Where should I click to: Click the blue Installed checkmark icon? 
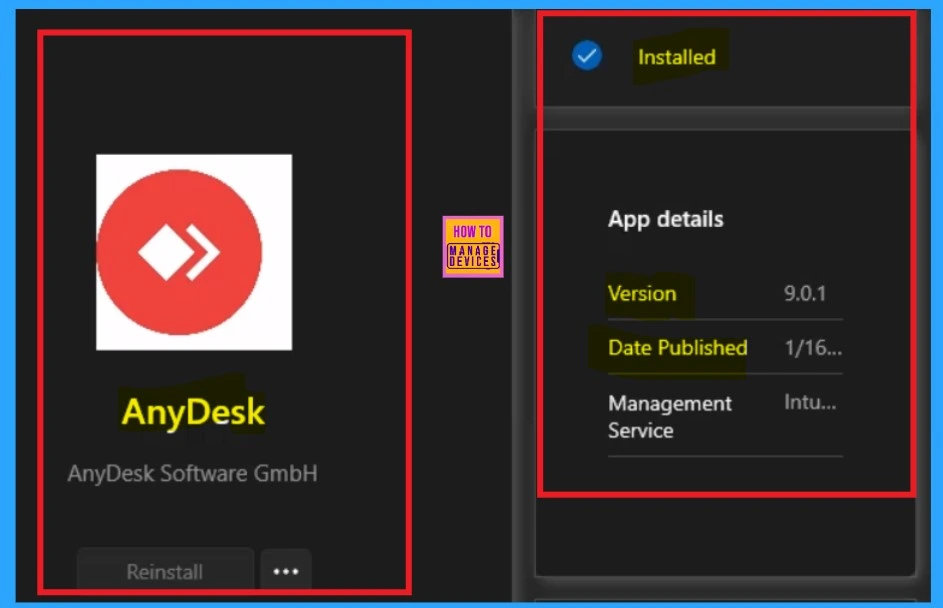point(587,56)
